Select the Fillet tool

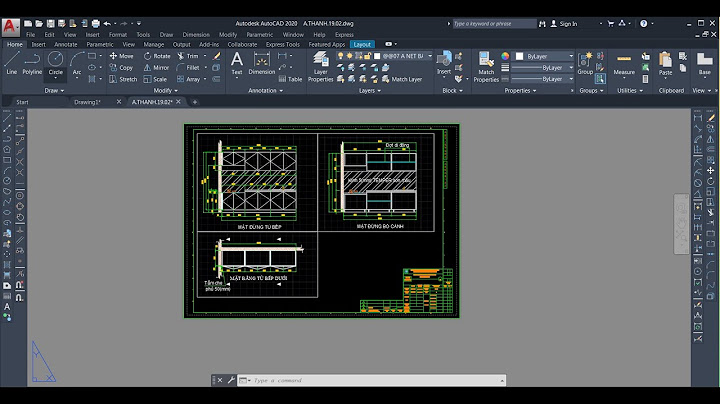[x=188, y=67]
